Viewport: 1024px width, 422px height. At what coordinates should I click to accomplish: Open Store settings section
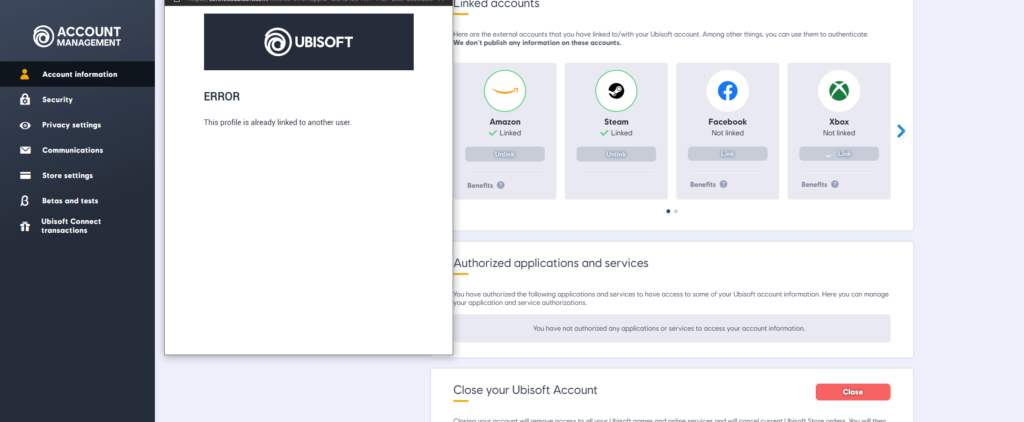(x=77, y=175)
